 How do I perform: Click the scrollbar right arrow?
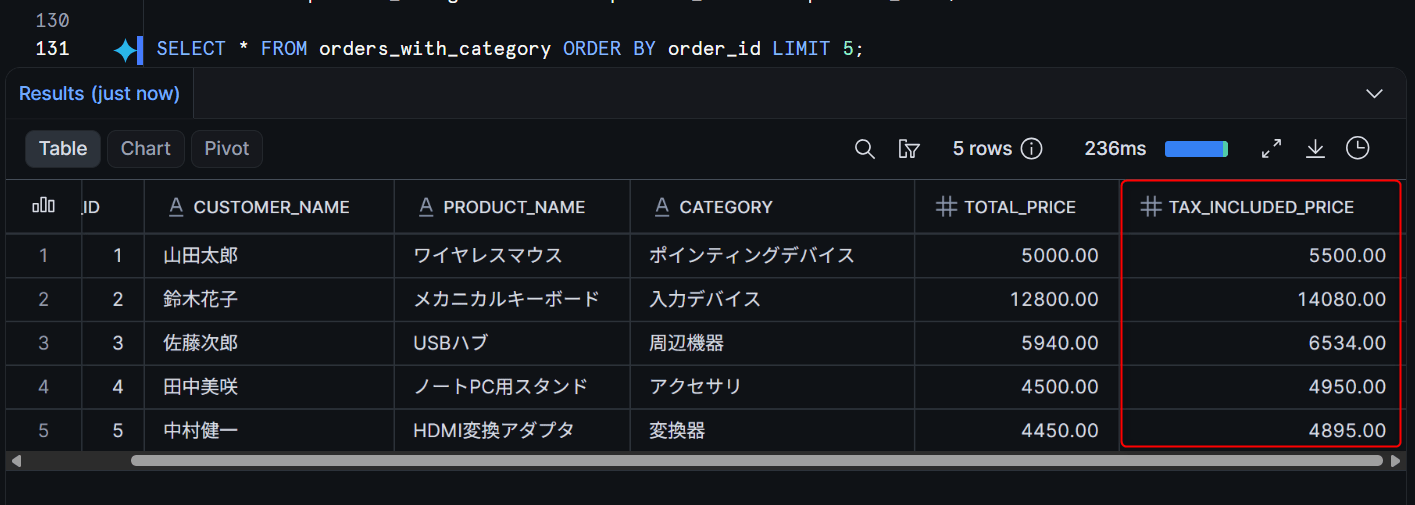click(1396, 461)
